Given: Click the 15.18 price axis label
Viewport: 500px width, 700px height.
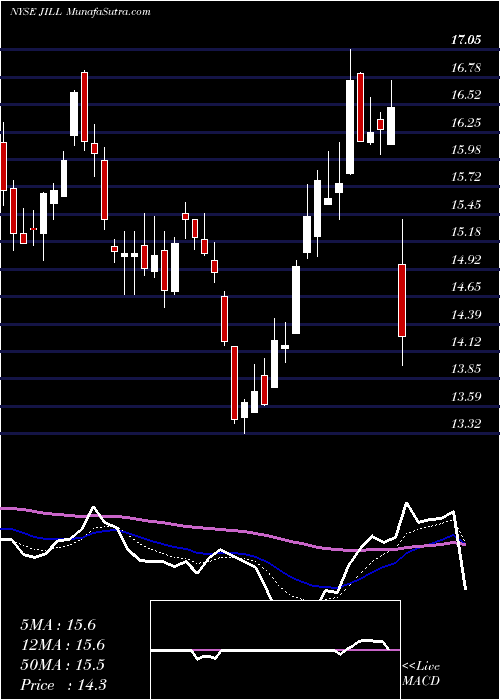Looking at the screenshot, I should click(466, 232).
